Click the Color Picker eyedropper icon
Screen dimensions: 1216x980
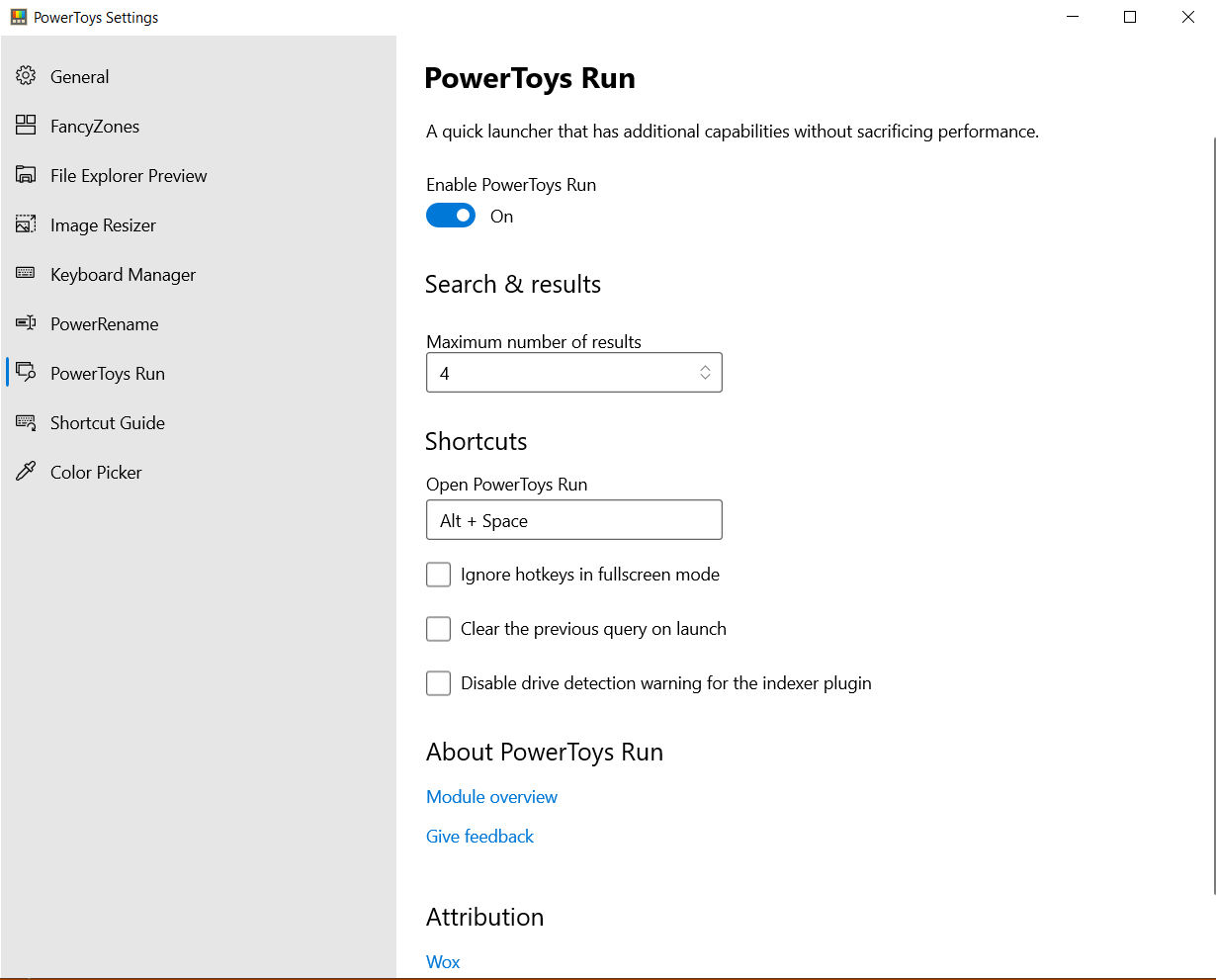click(26, 472)
